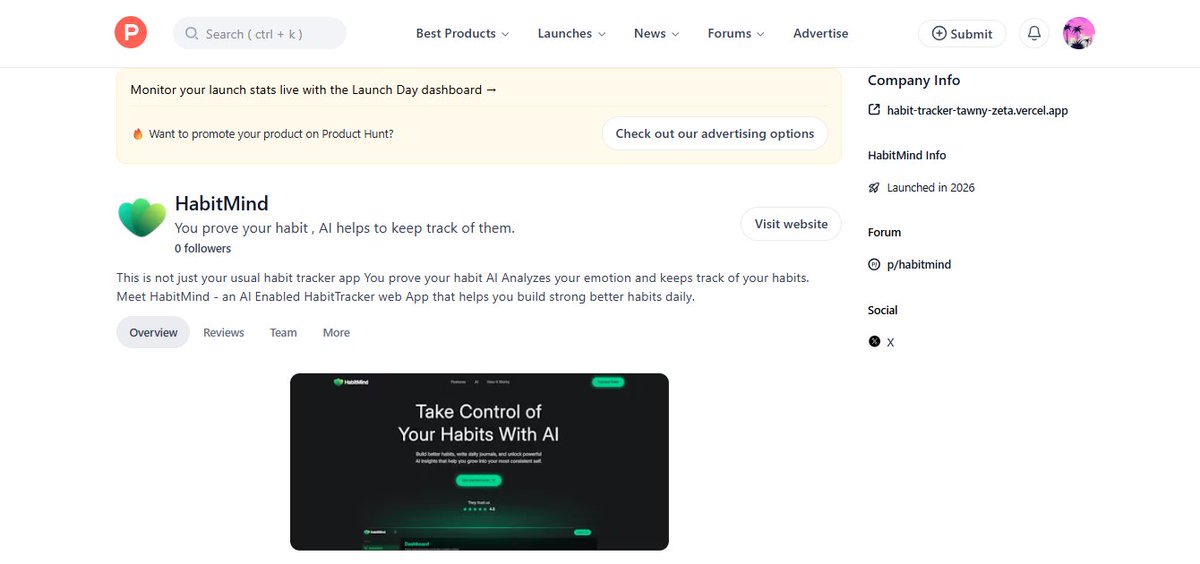
Task: Click the X social network icon
Action: 874,342
